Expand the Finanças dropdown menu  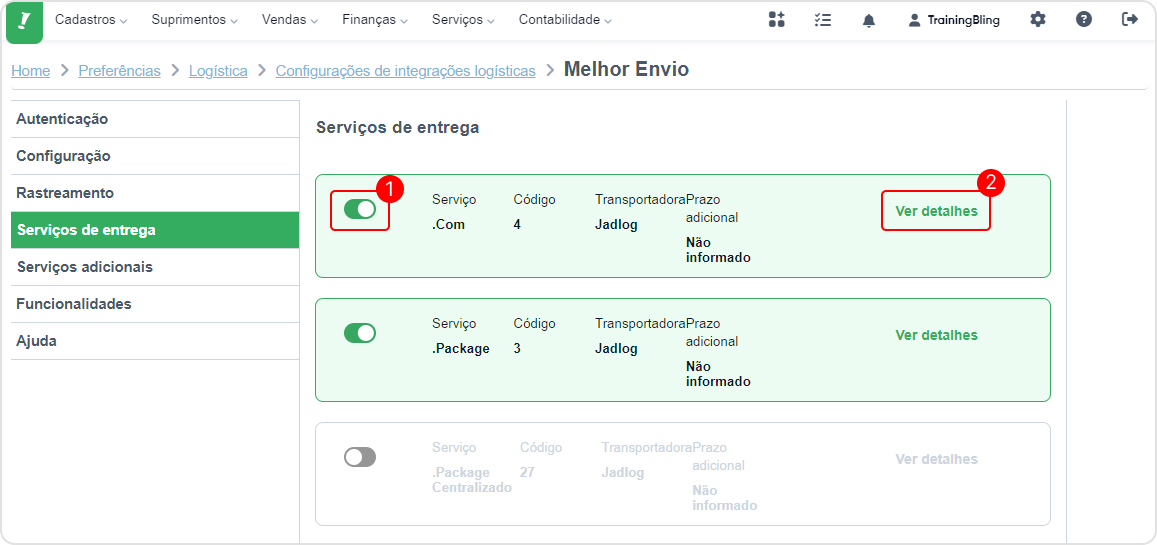coord(375,20)
